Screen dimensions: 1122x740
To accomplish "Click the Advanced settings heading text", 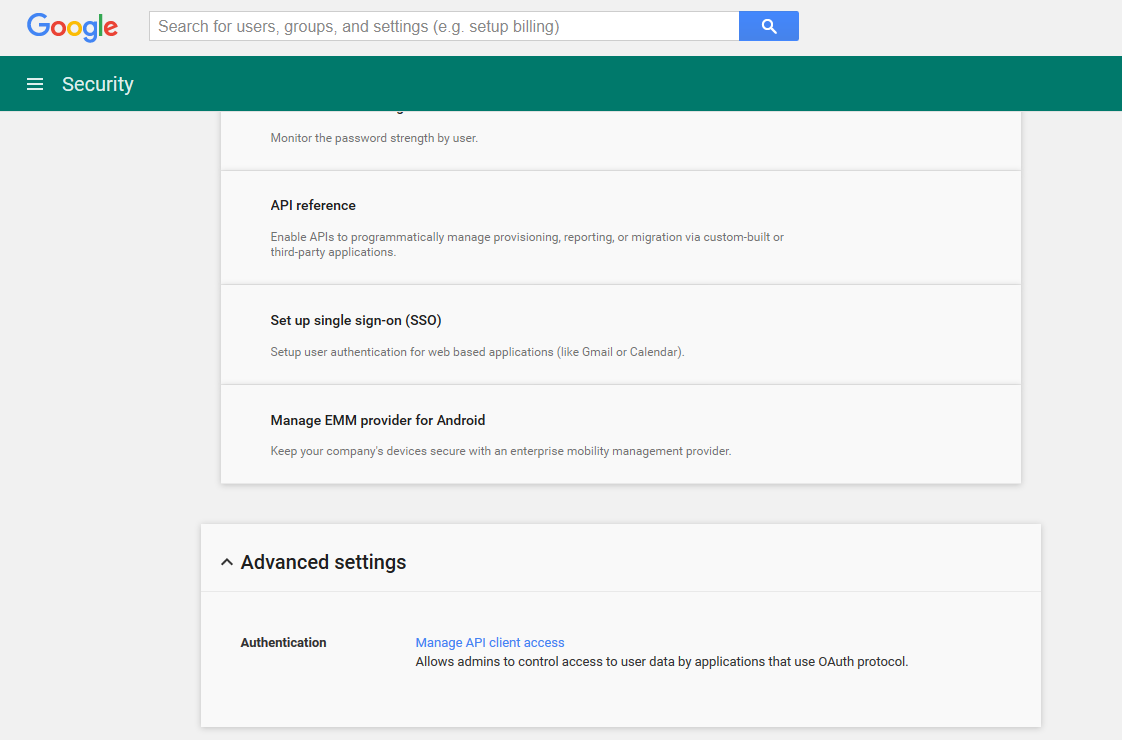I will tap(323, 562).
